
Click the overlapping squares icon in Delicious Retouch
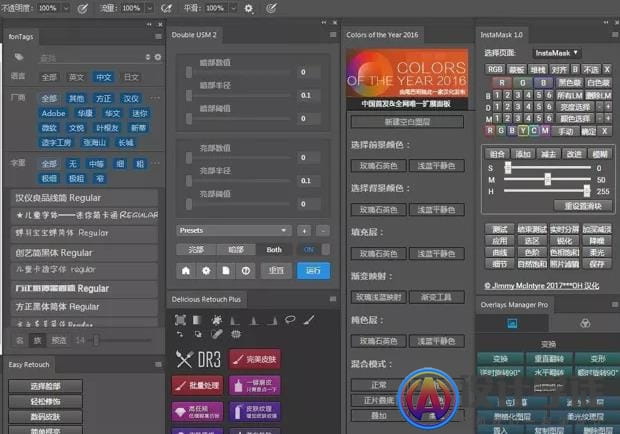pyautogui.click(x=198, y=334)
